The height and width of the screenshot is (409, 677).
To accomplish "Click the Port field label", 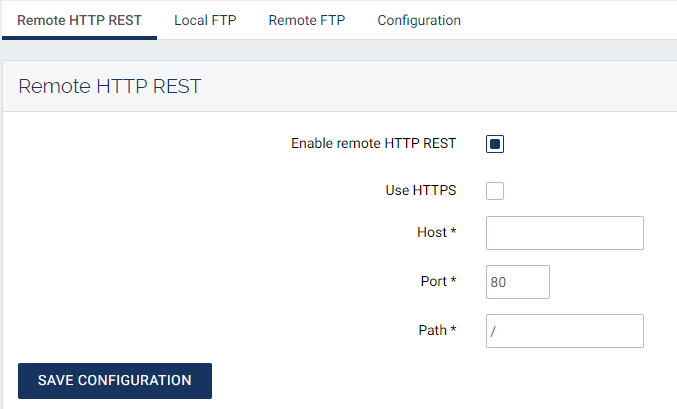I will point(434,282).
